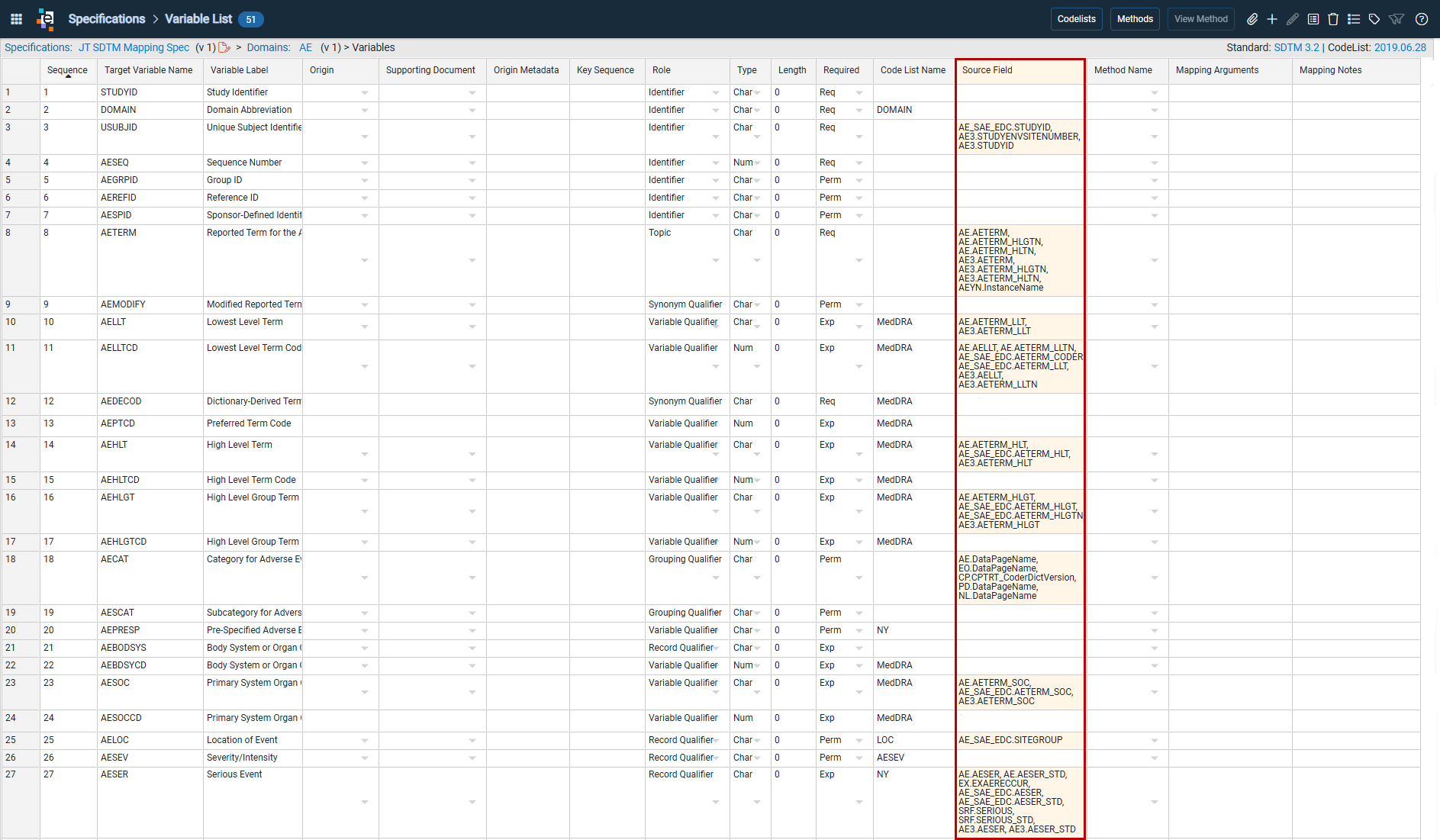Viewport: 1440px width, 840px height.
Task: Click the 'Preferred Term Code' label cell
Action: click(253, 426)
